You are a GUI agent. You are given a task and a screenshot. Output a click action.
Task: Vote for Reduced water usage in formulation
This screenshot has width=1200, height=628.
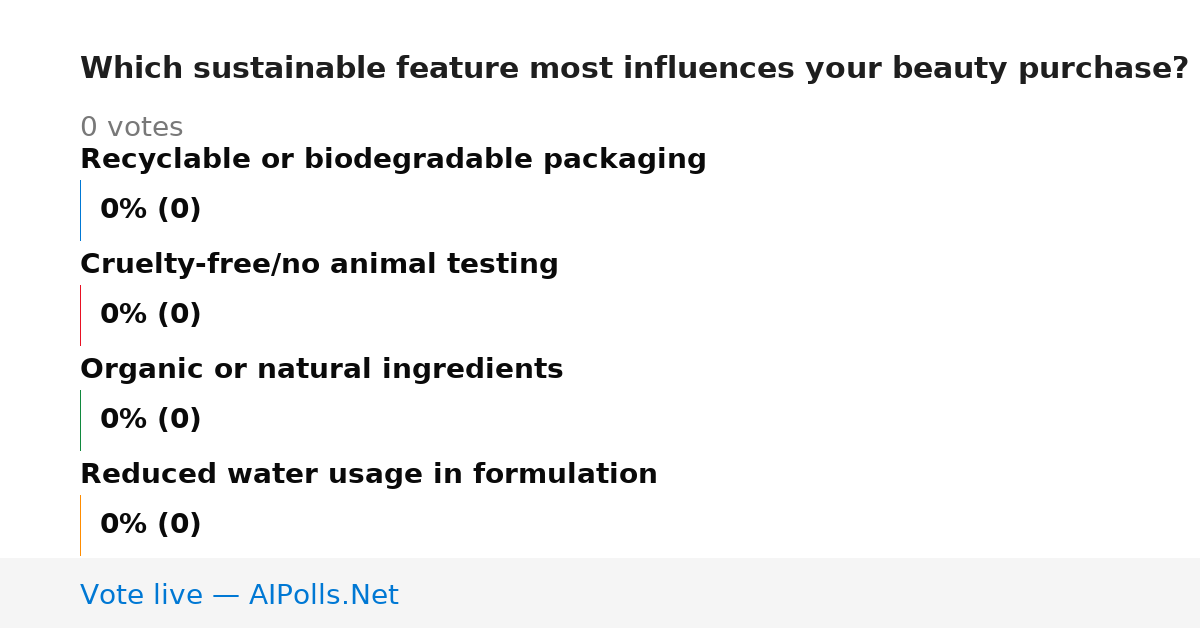pyautogui.click(x=369, y=475)
